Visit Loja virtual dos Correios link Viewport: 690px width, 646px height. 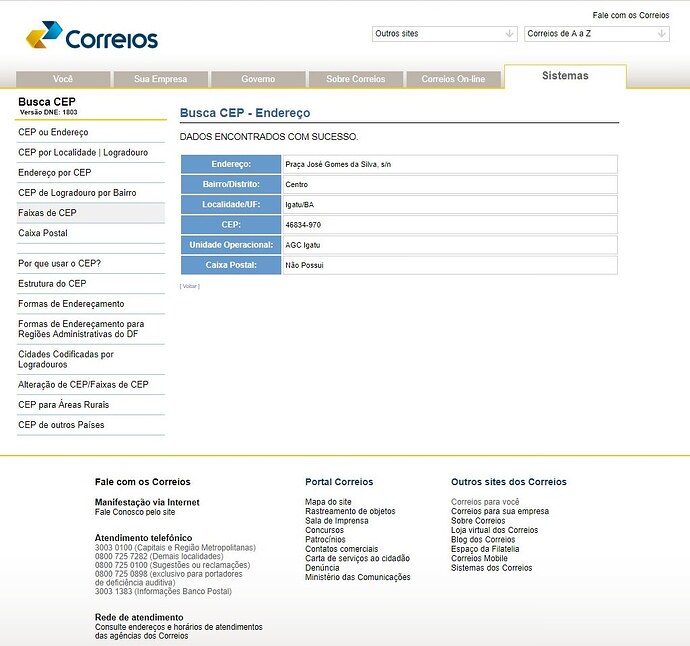(494, 530)
